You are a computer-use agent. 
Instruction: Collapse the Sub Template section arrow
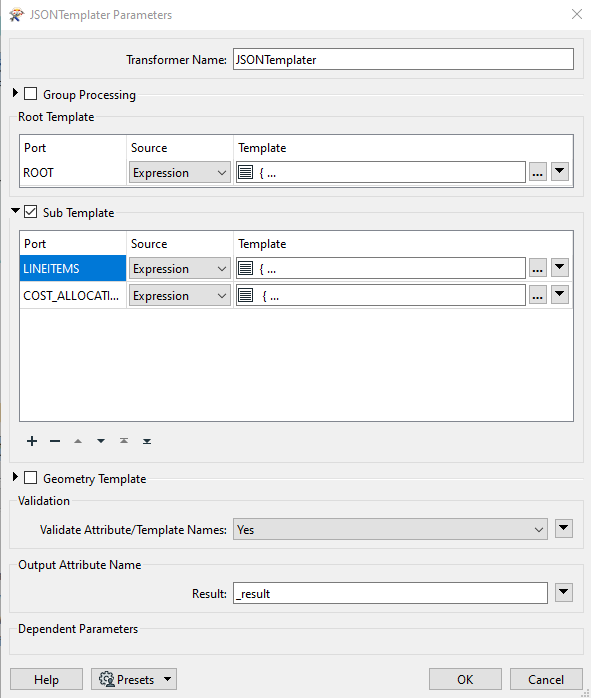(x=16, y=211)
